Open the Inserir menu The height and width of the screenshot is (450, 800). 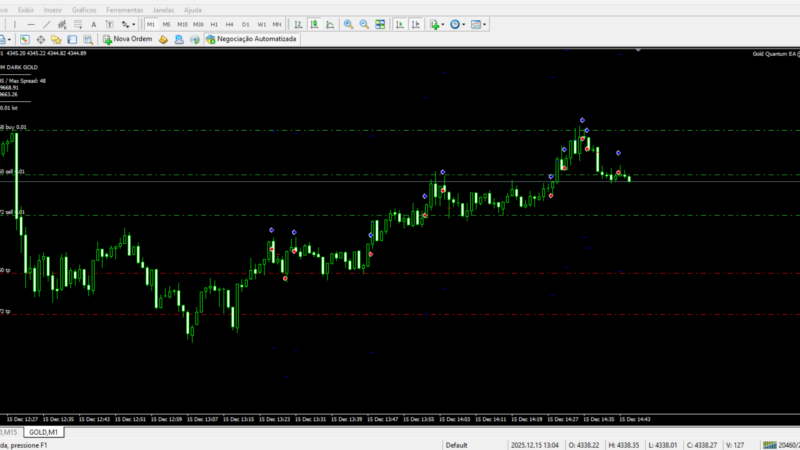(53, 10)
